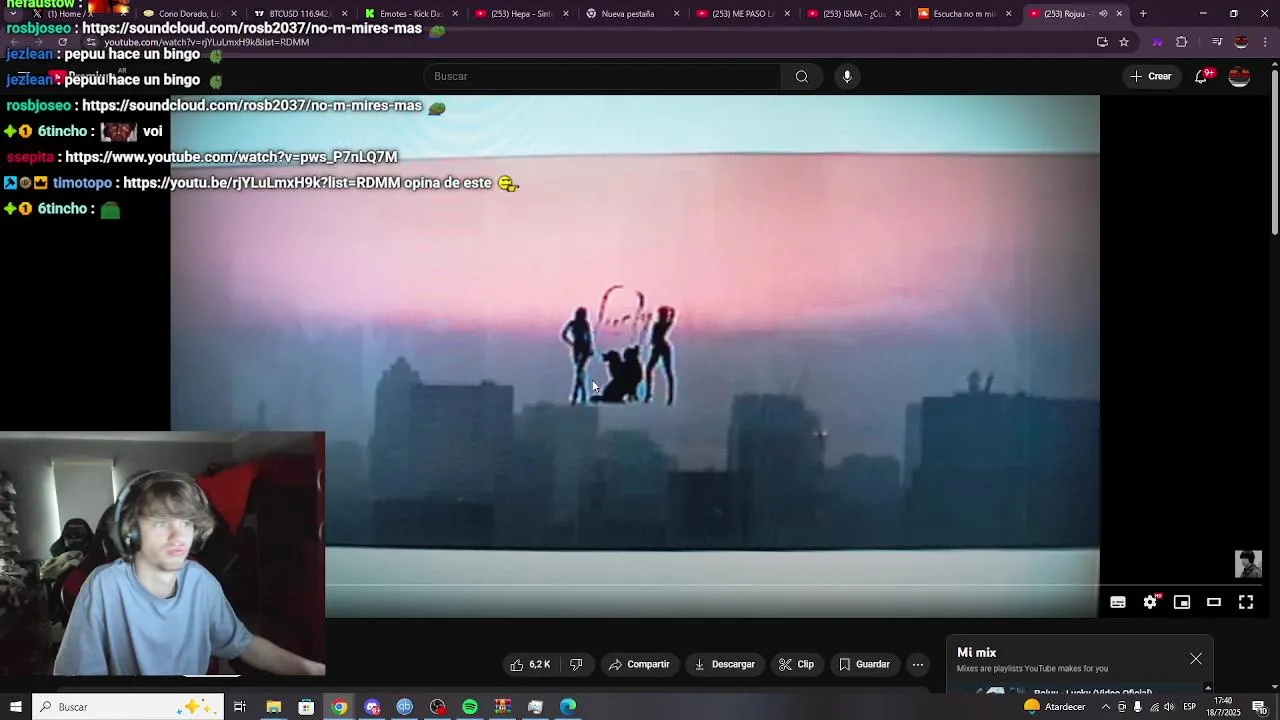Open Chrome three-dot menu
The height and width of the screenshot is (720, 1280).
point(1266,42)
